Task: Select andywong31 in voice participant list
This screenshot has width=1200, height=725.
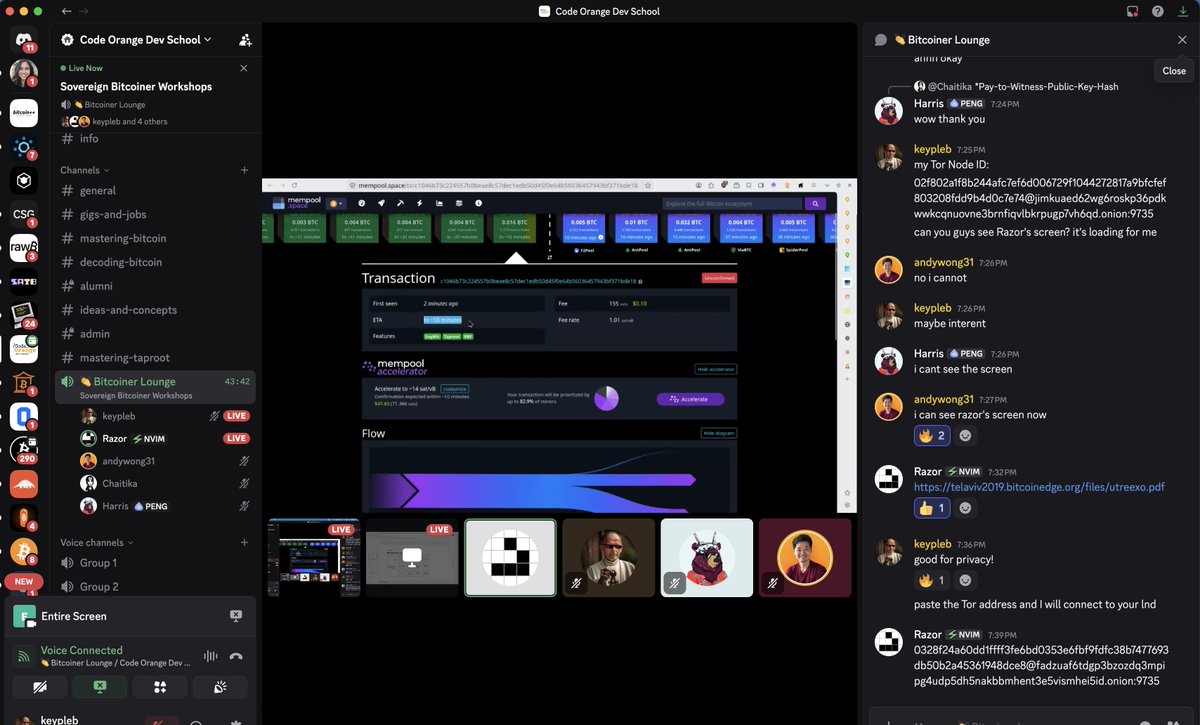Action: (x=165, y=461)
